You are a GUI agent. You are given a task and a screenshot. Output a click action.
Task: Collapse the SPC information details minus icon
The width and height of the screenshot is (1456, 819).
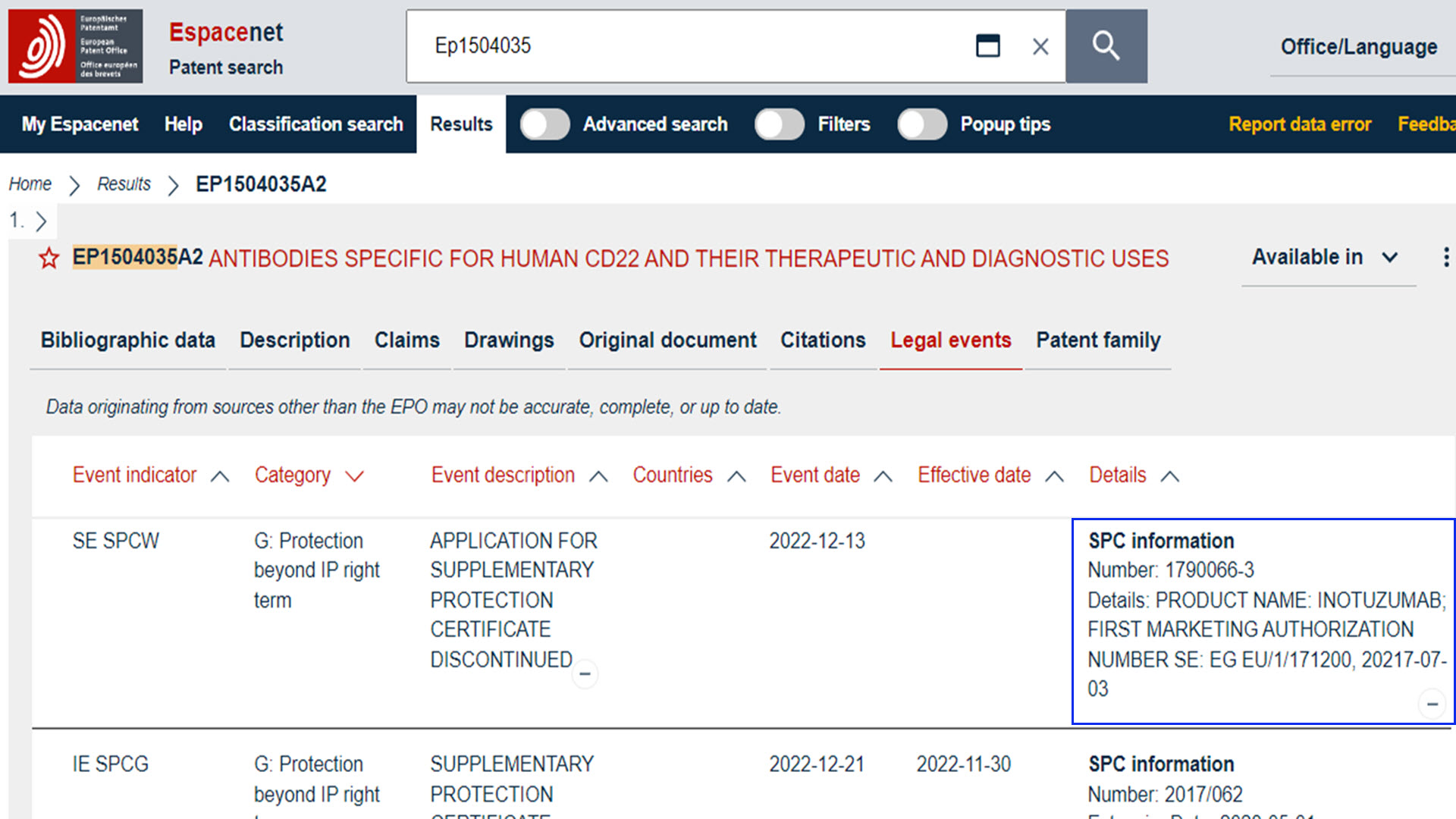[1432, 704]
